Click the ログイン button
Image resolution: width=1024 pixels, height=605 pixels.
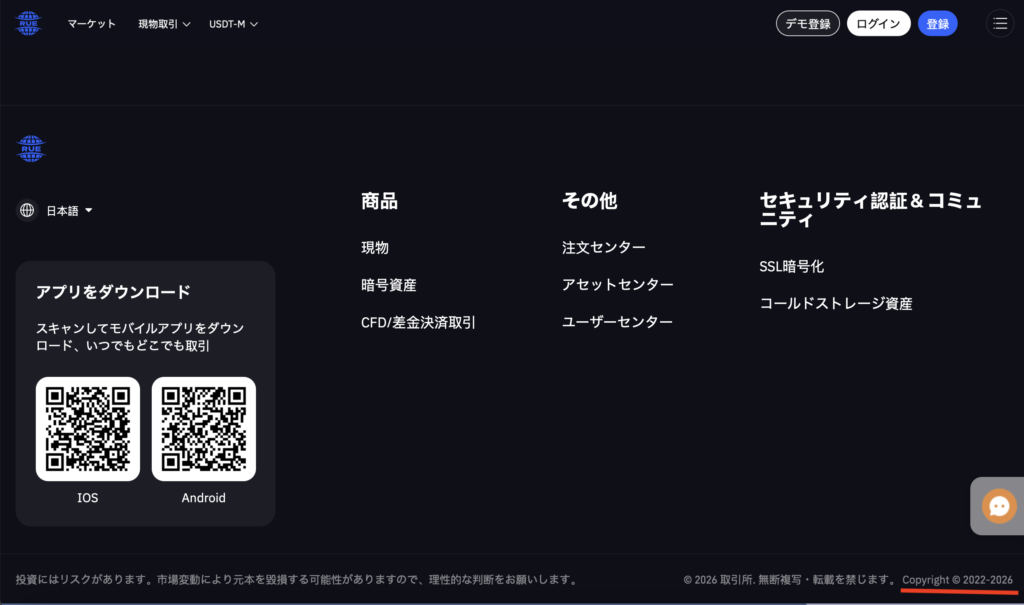[878, 24]
